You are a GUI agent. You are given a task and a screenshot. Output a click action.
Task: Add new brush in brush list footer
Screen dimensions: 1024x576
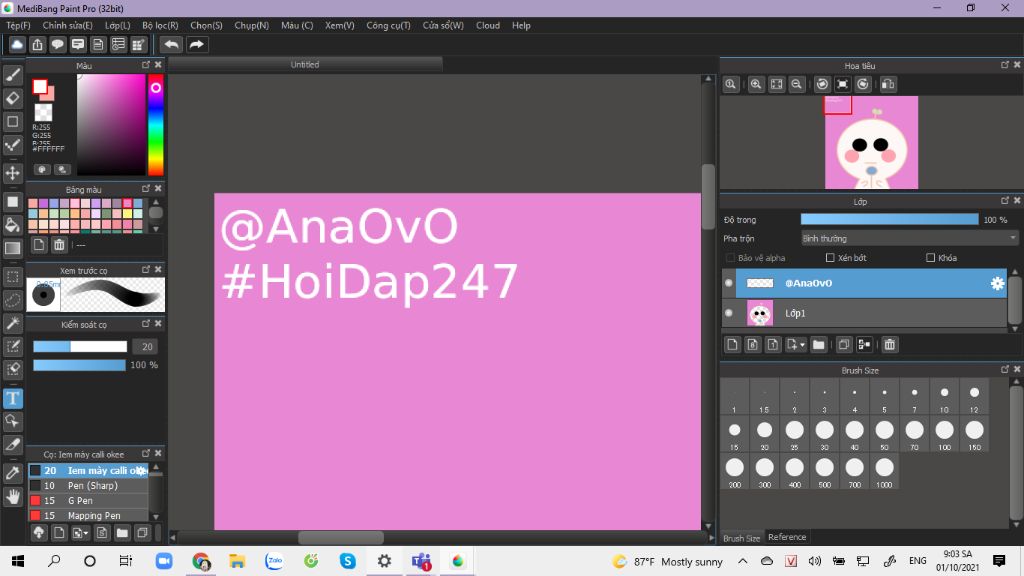59,533
